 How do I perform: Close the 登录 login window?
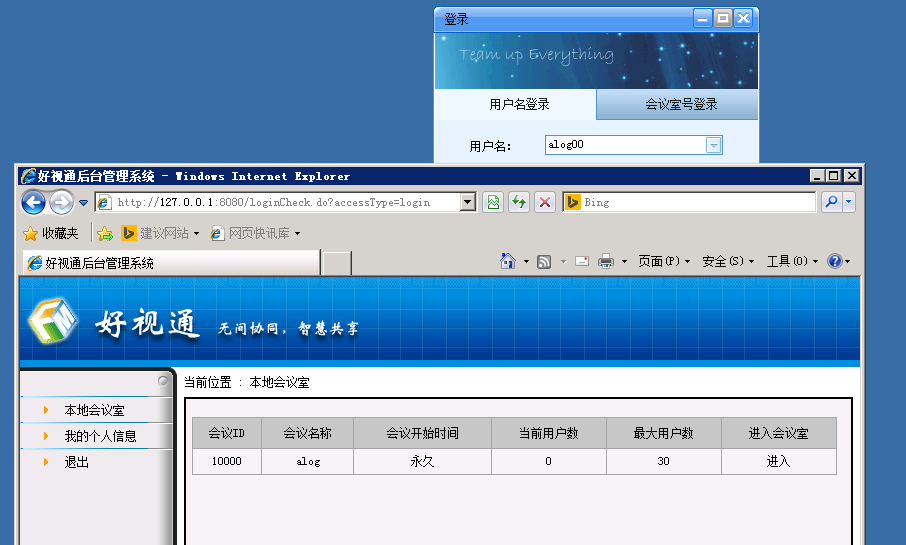tap(744, 18)
